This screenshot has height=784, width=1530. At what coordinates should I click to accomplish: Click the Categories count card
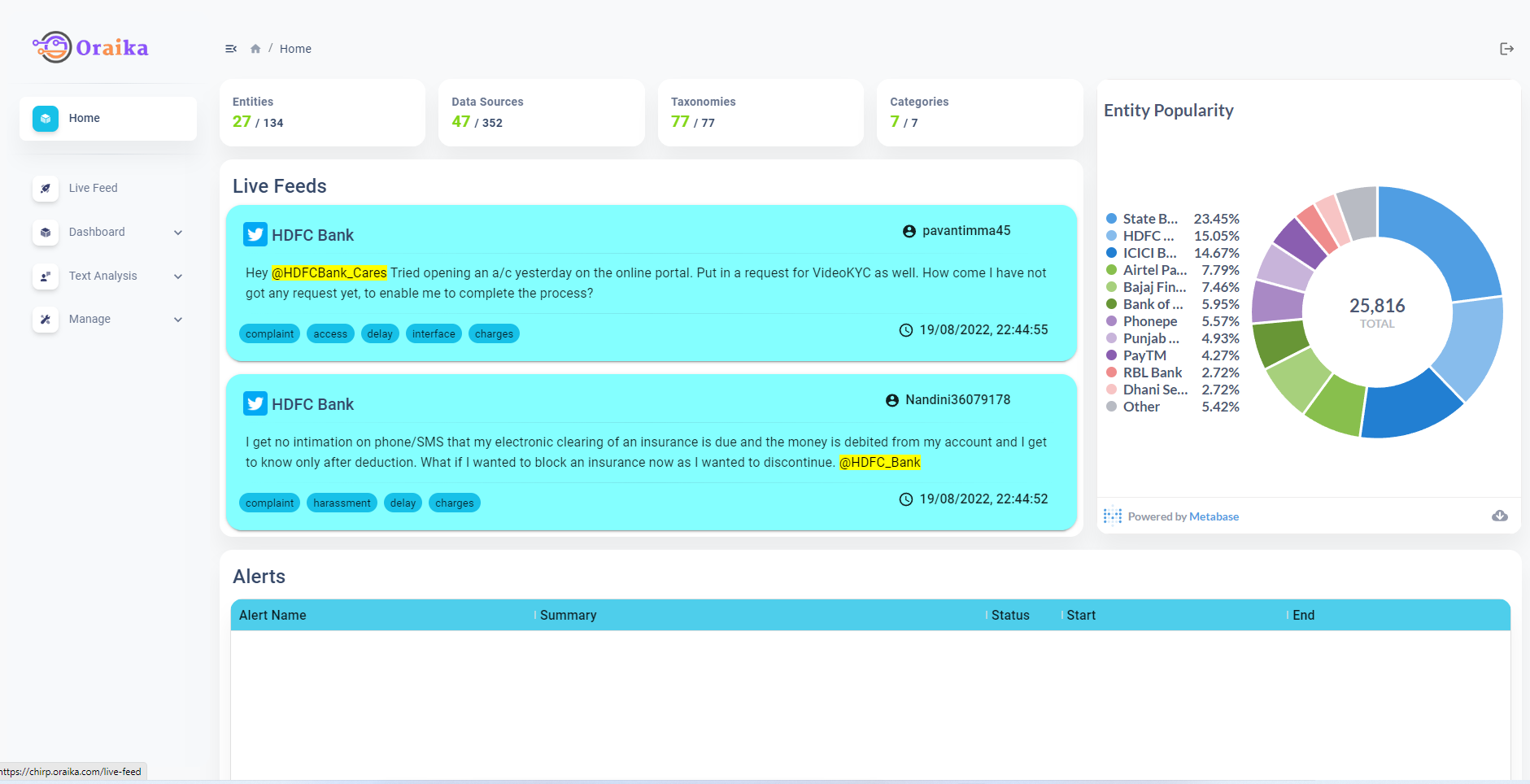click(980, 113)
